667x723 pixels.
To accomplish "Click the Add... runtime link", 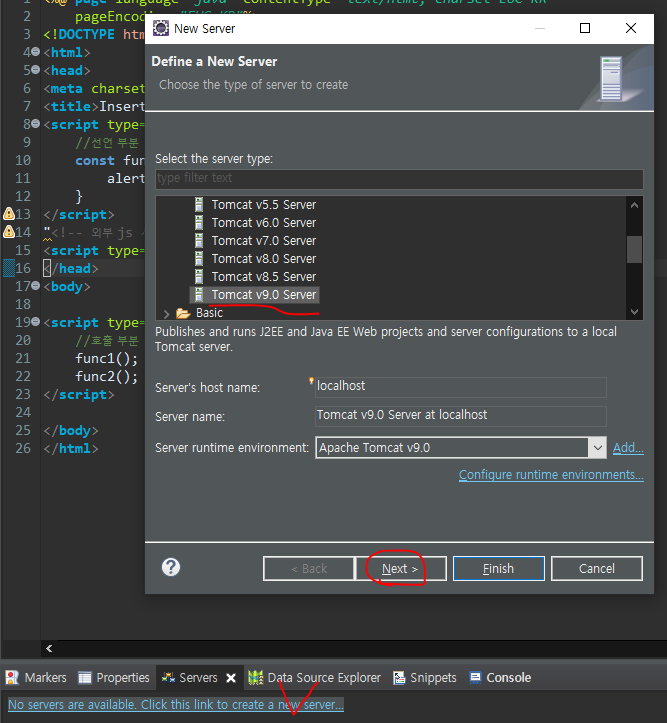I will coord(628,448).
